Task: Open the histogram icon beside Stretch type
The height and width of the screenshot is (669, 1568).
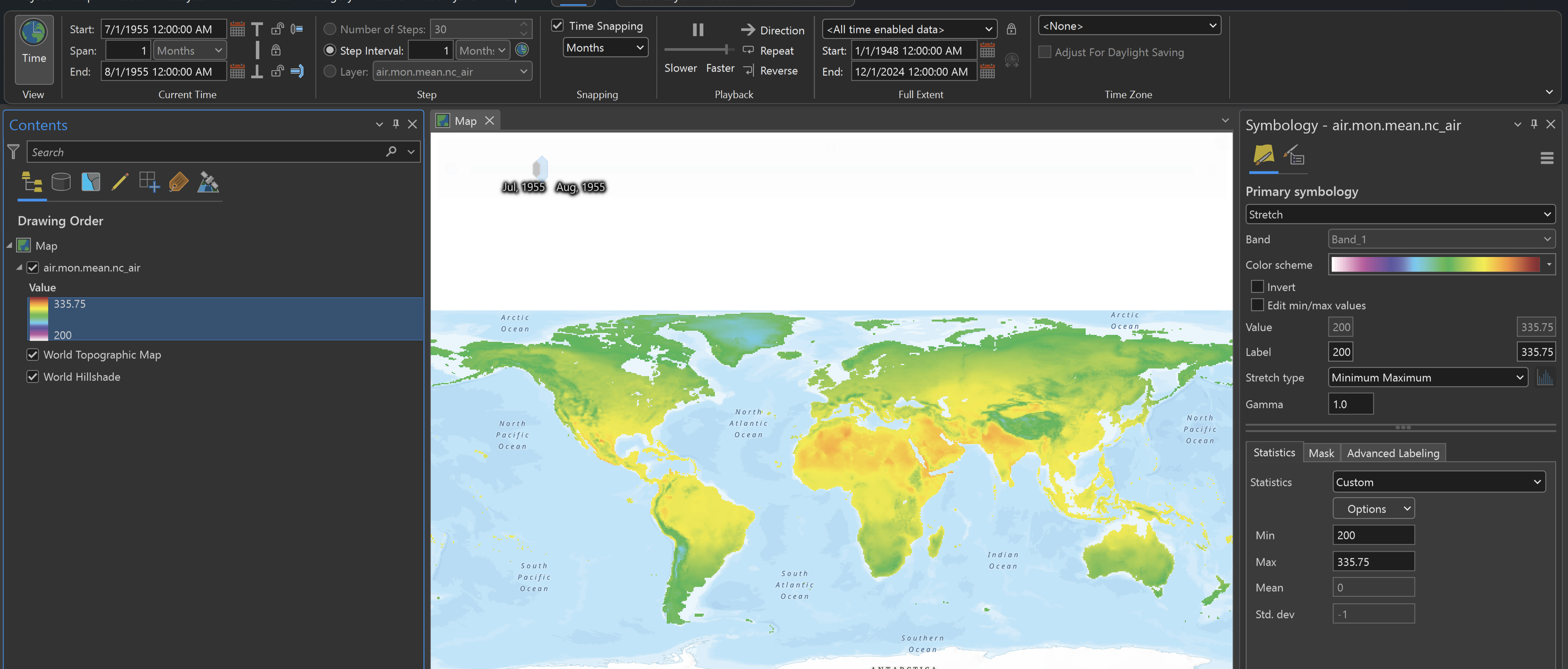Action: point(1544,377)
